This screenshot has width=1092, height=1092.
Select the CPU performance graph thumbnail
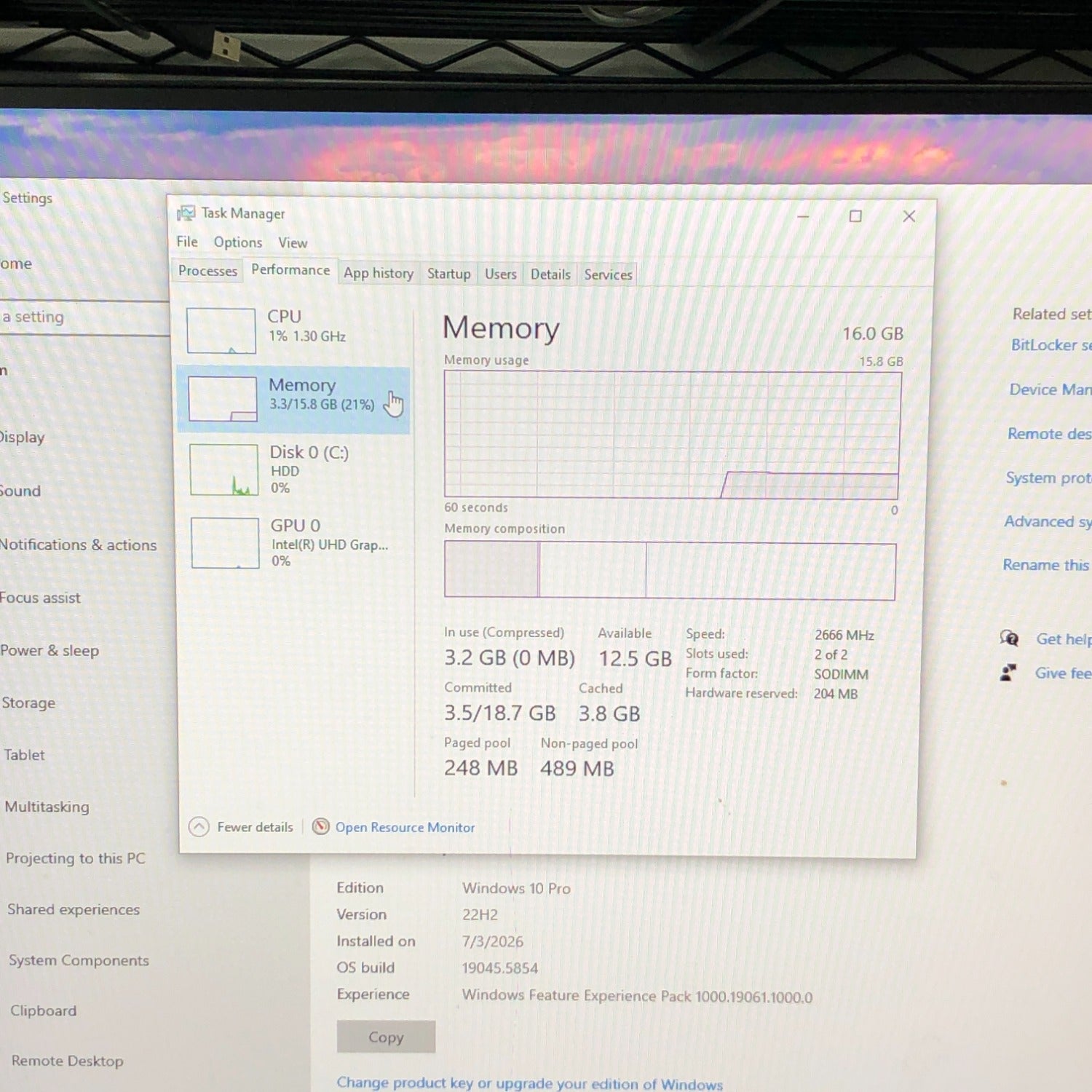tap(221, 331)
